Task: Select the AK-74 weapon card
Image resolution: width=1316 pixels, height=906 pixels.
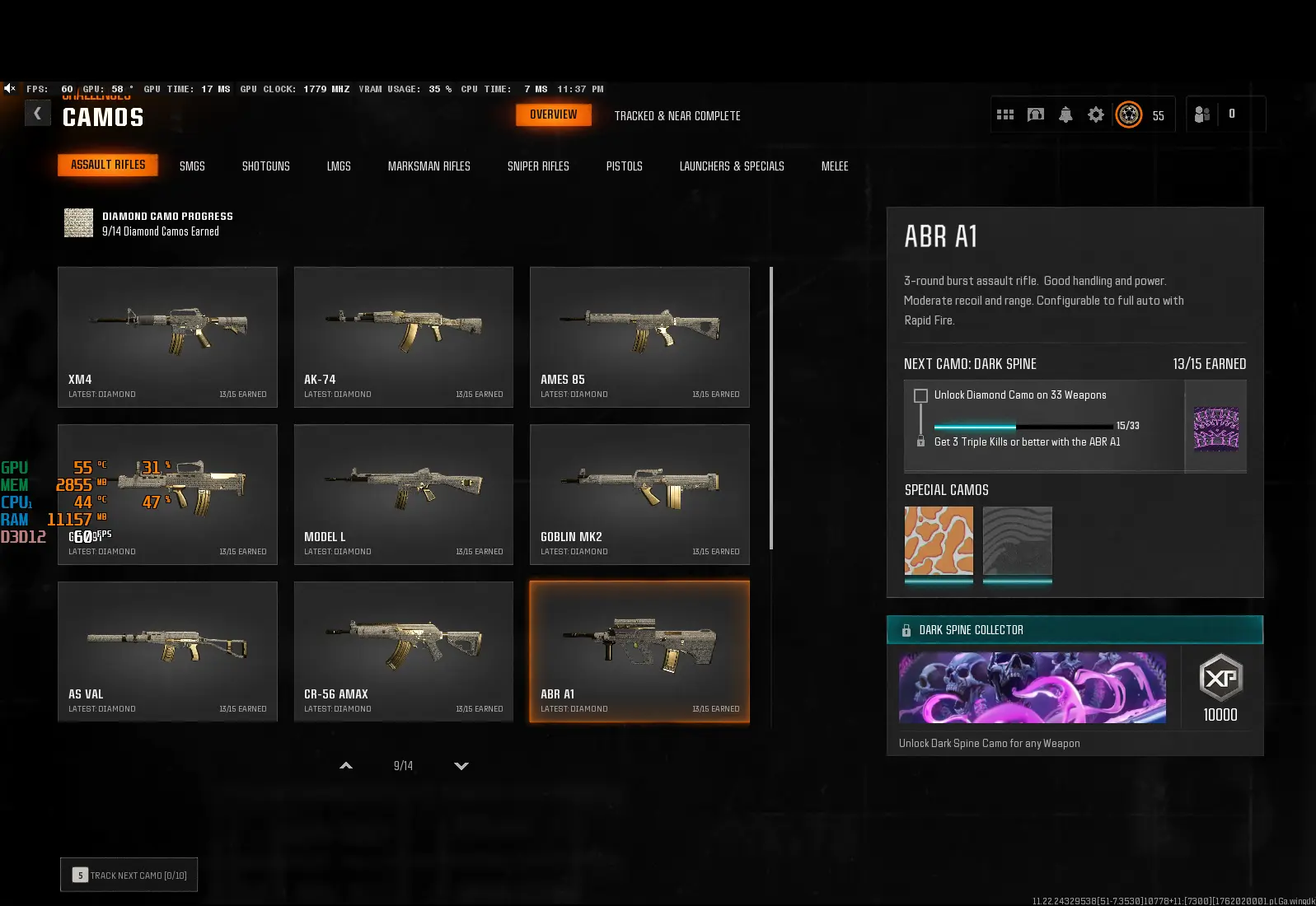Action: (404, 337)
